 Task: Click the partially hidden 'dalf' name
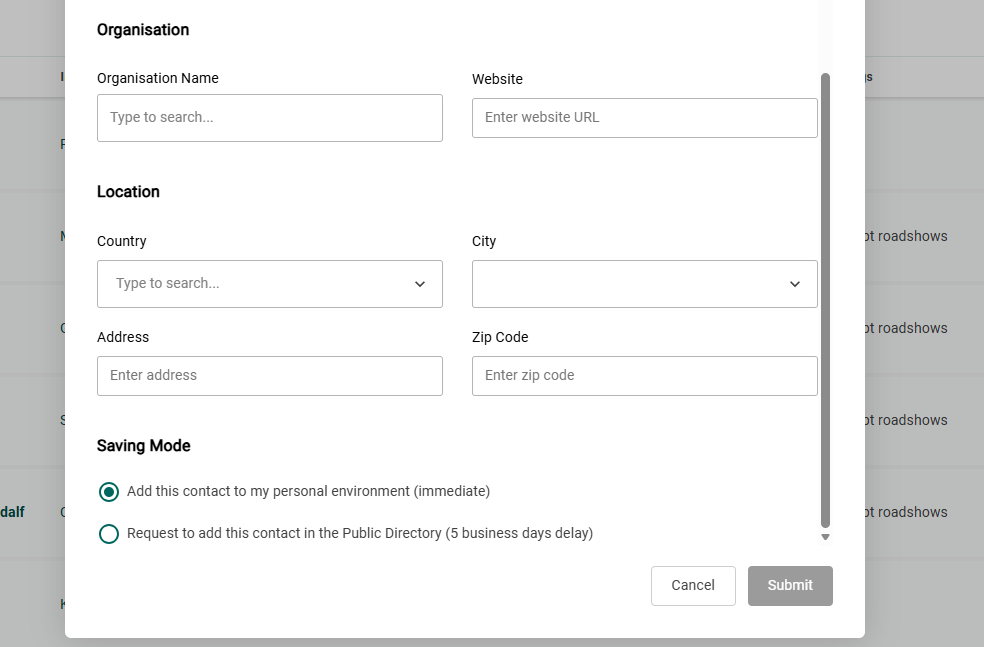tap(12, 512)
